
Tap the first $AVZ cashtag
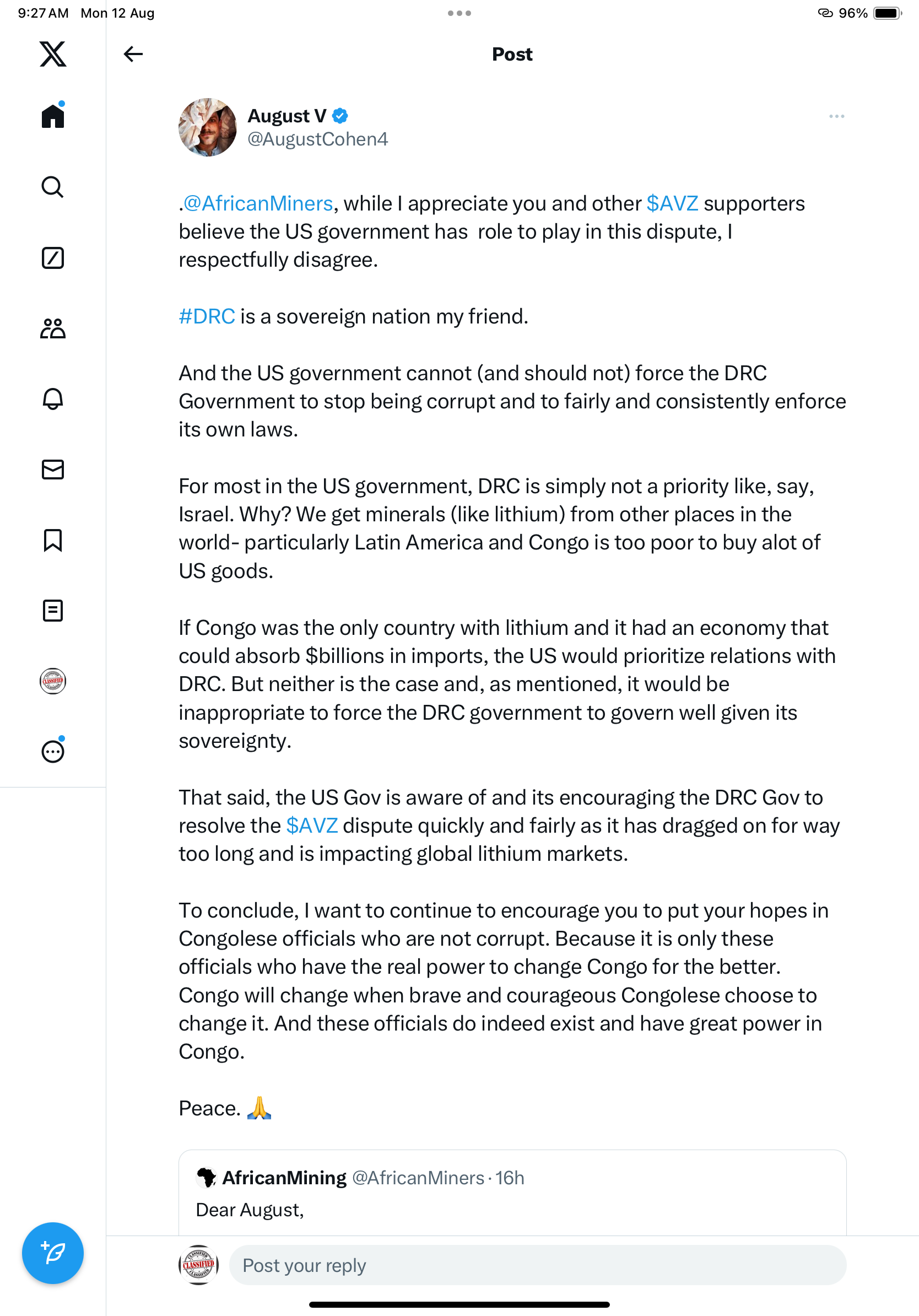tap(672, 203)
